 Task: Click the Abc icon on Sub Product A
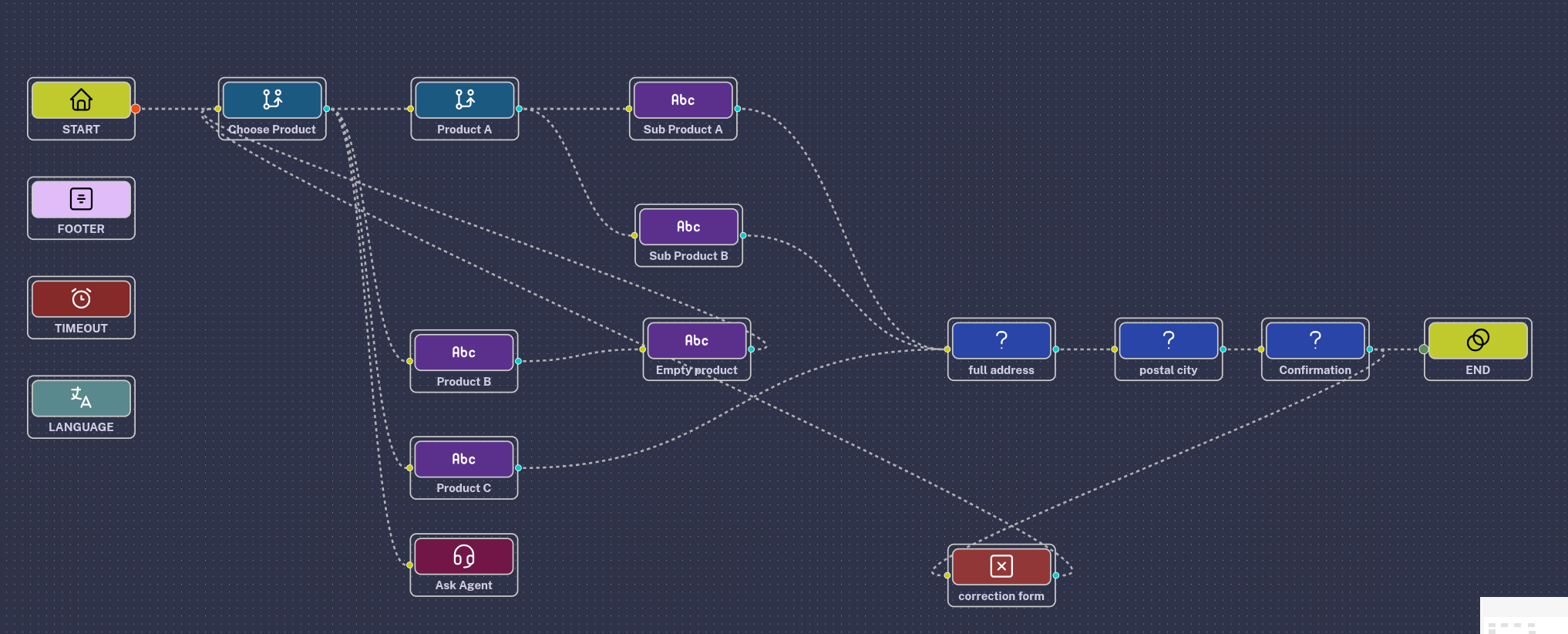(x=683, y=99)
